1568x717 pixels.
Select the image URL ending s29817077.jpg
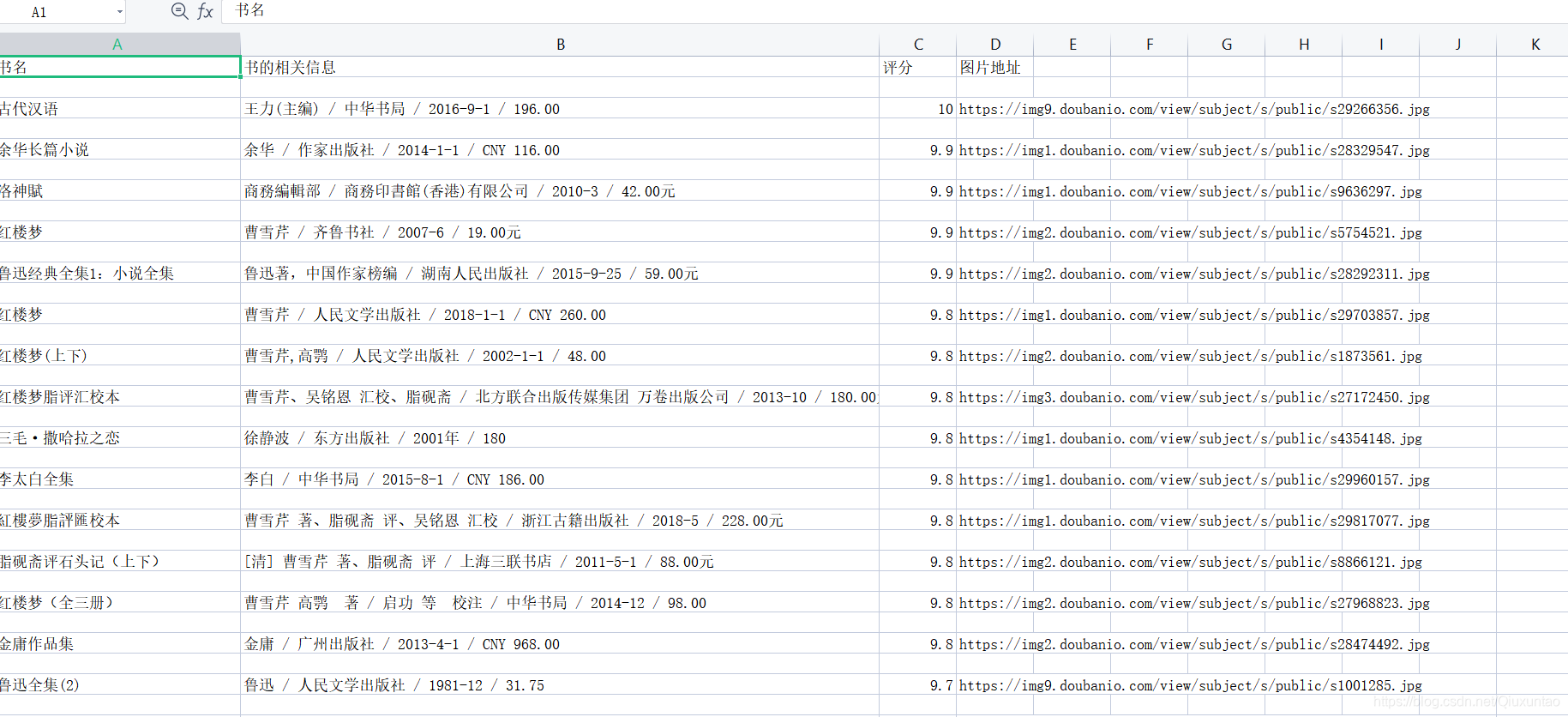pyautogui.click(x=1194, y=521)
